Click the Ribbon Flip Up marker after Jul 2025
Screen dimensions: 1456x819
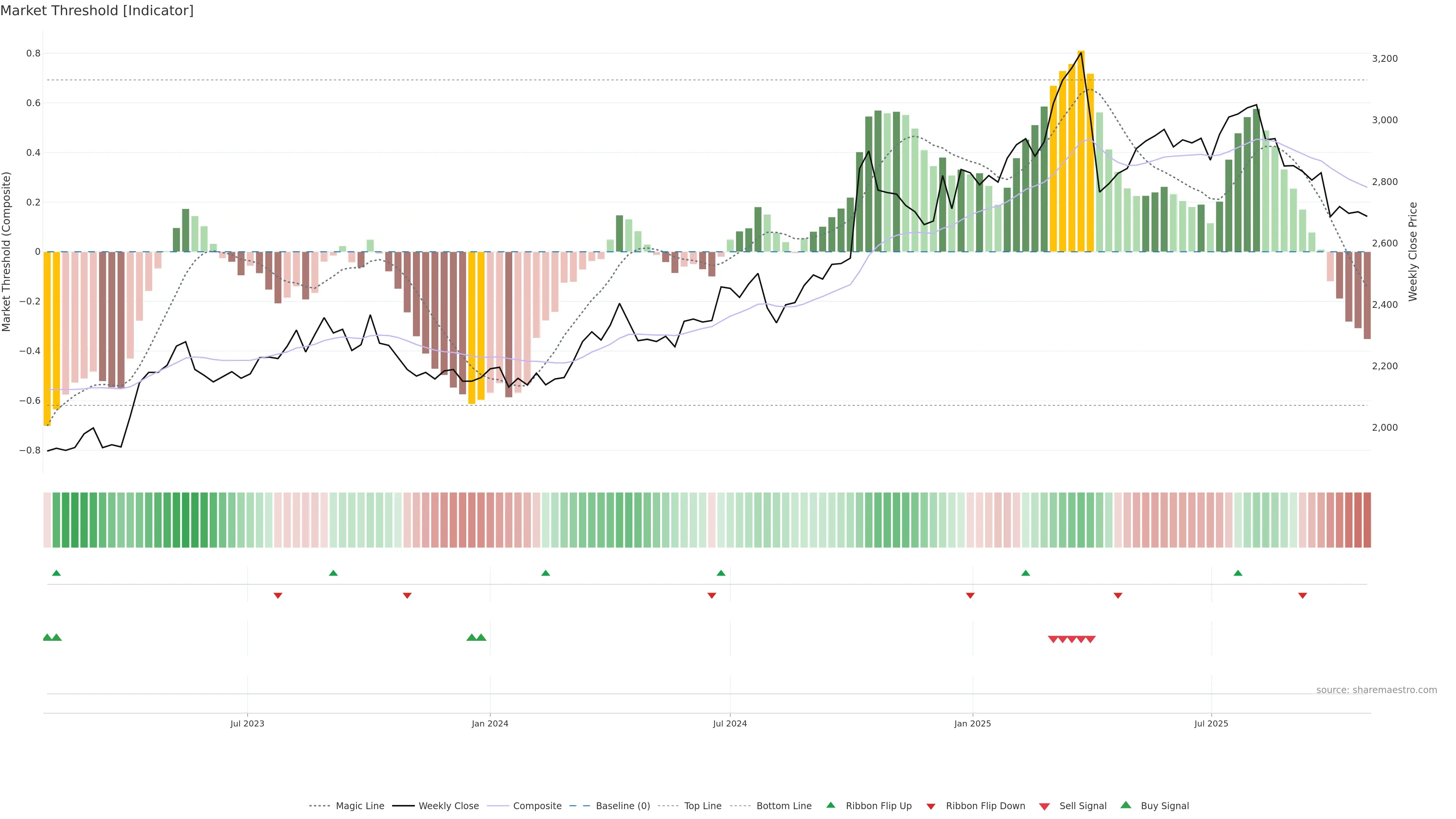click(1238, 573)
